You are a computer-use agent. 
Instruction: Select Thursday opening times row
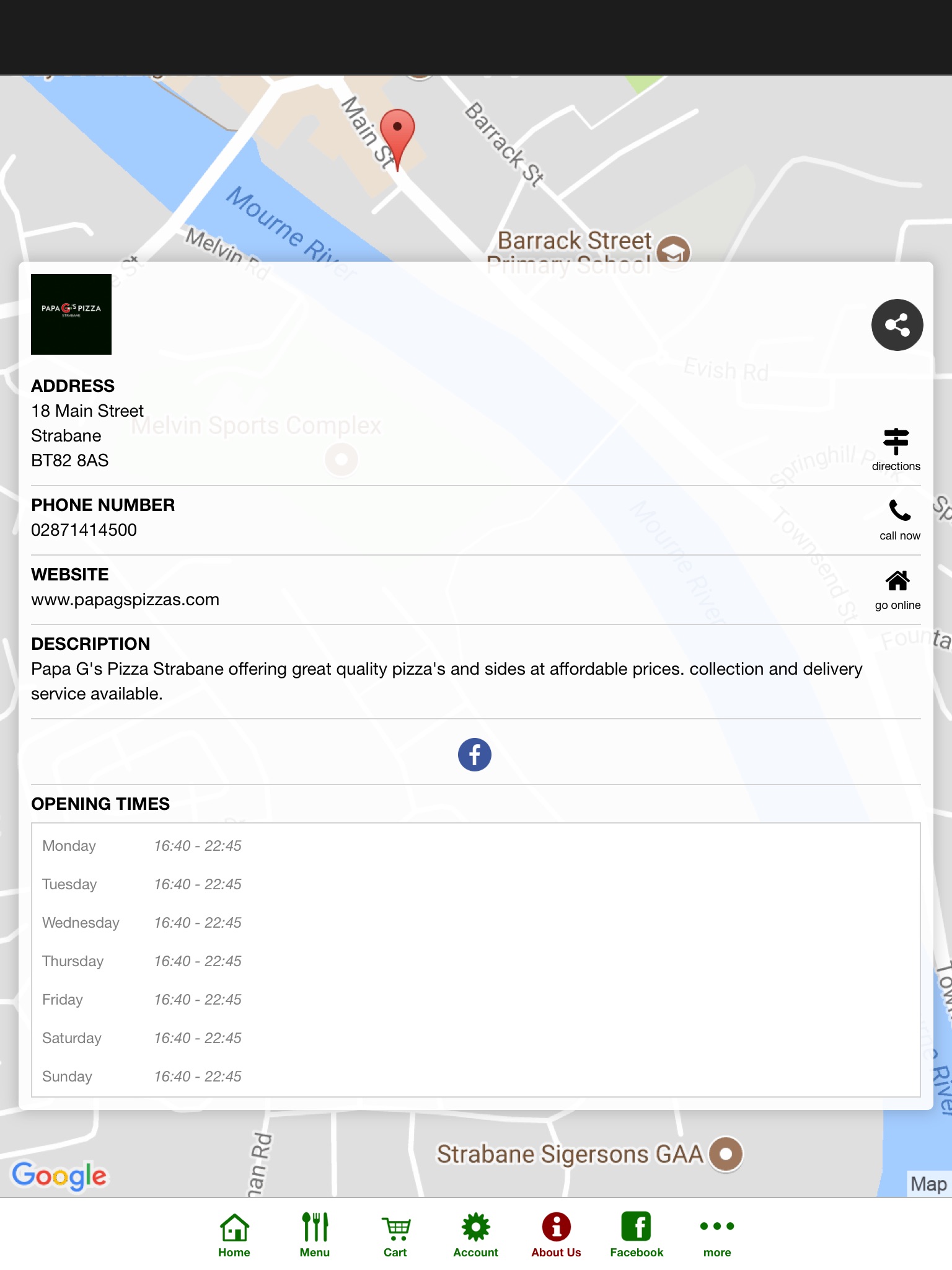coord(476,961)
